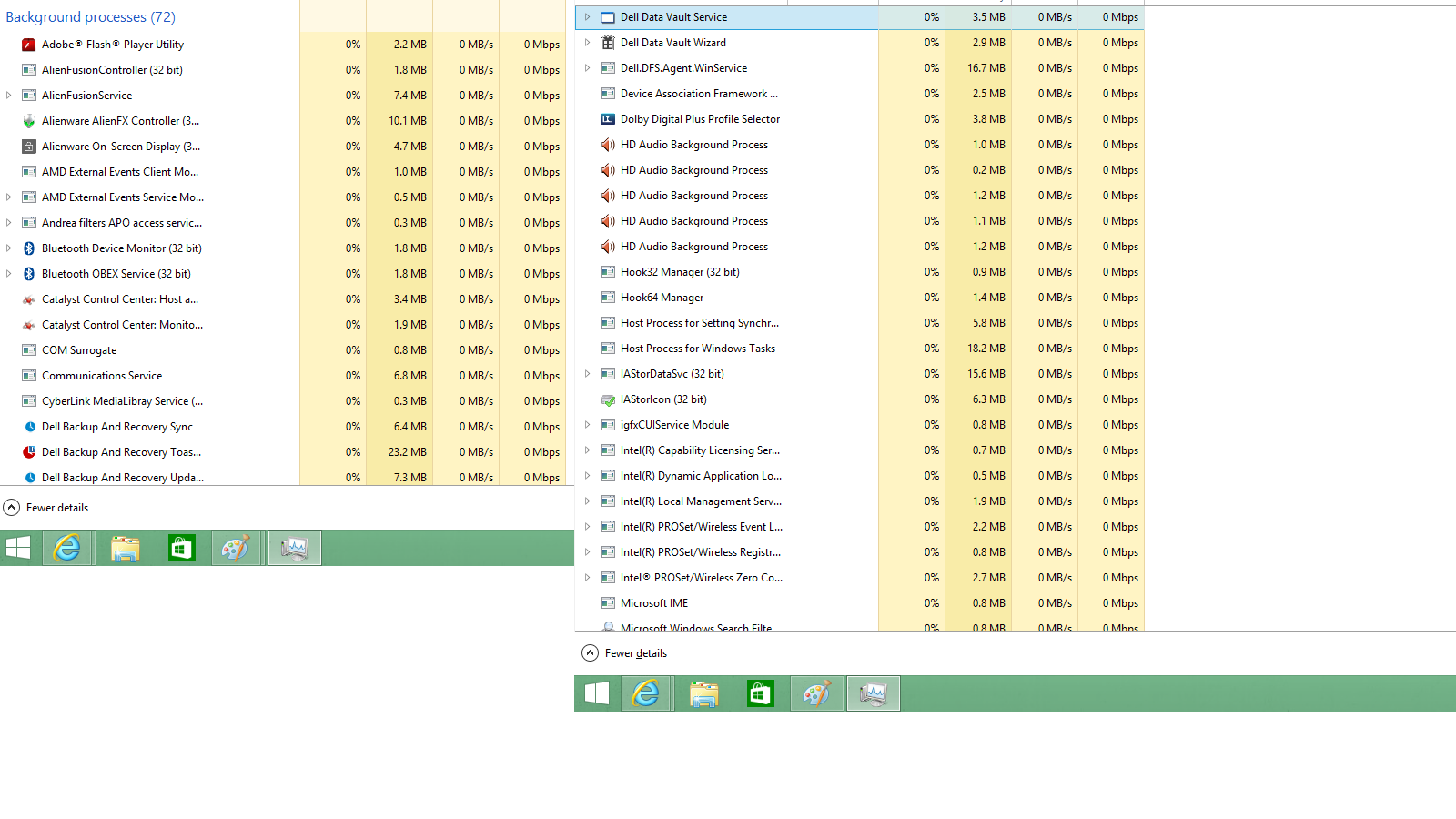Select the Alienware AlienFX Controller icon
The image size is (1456, 819).
click(29, 121)
